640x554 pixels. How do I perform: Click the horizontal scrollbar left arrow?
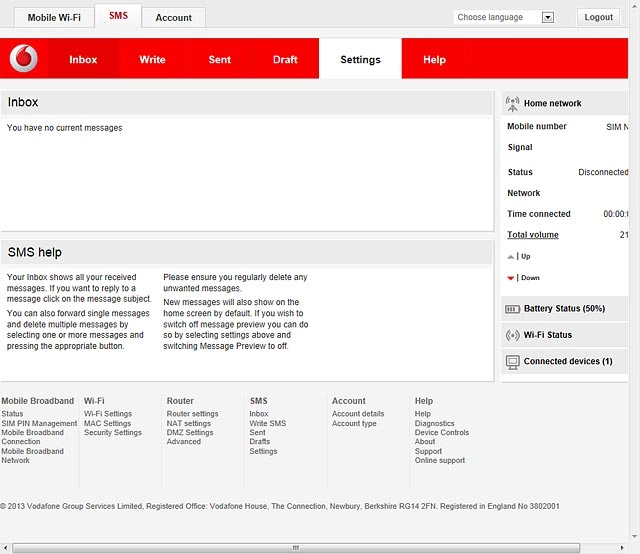(x=5, y=548)
